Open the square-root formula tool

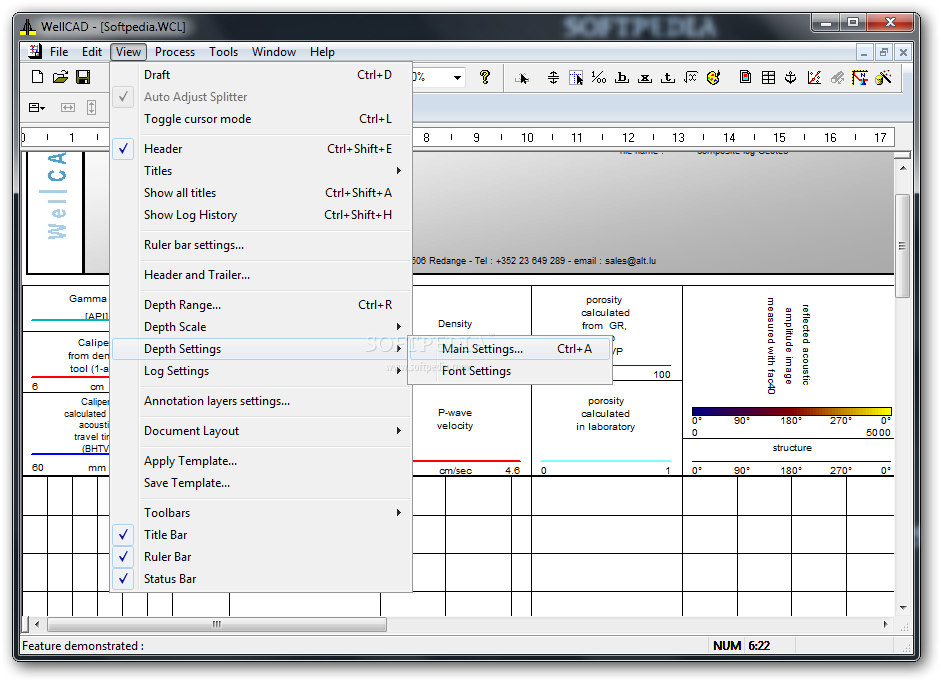(691, 77)
